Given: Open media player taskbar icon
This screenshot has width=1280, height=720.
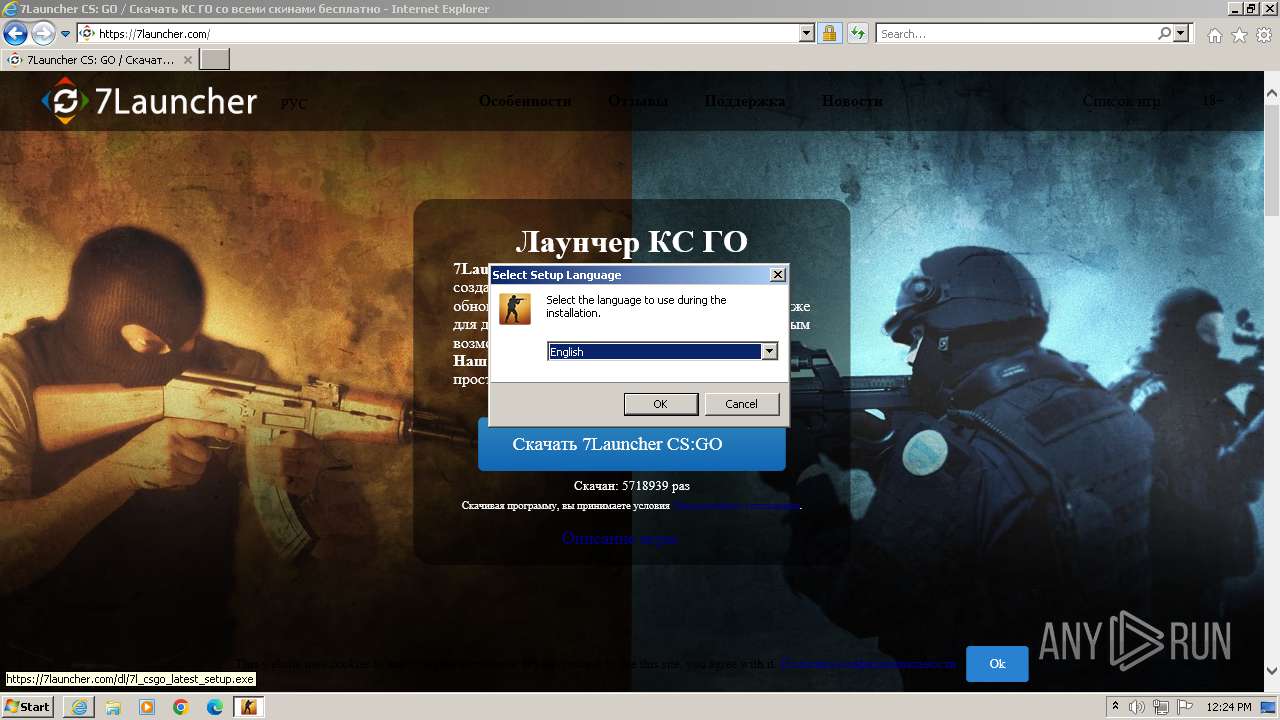Looking at the screenshot, I should tap(147, 707).
